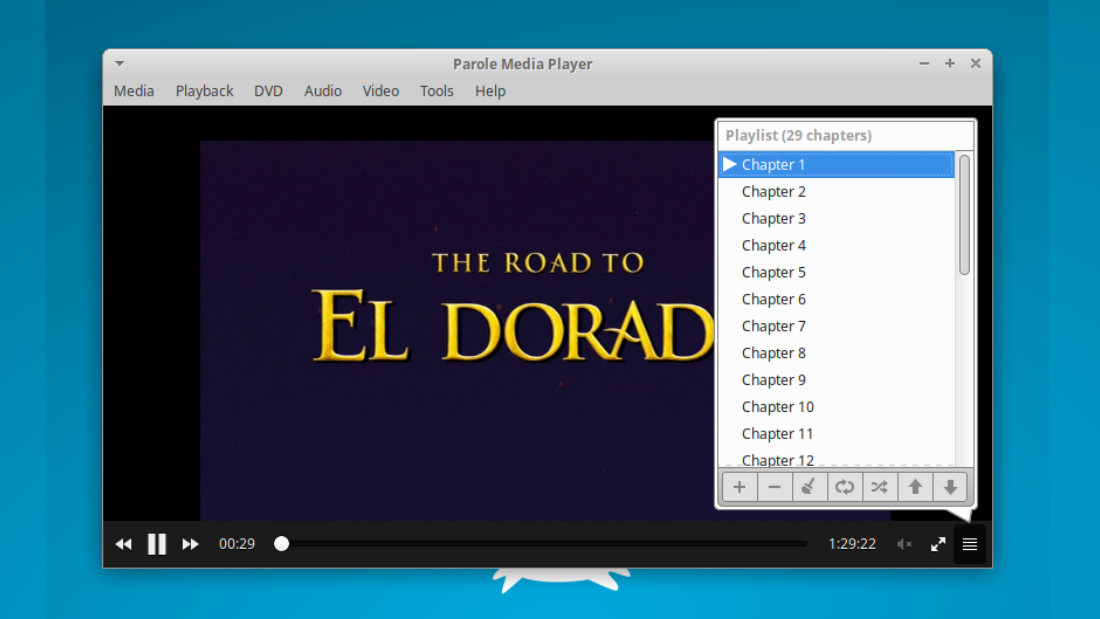
Task: Click the remove from playlist minus icon
Action: tap(774, 487)
